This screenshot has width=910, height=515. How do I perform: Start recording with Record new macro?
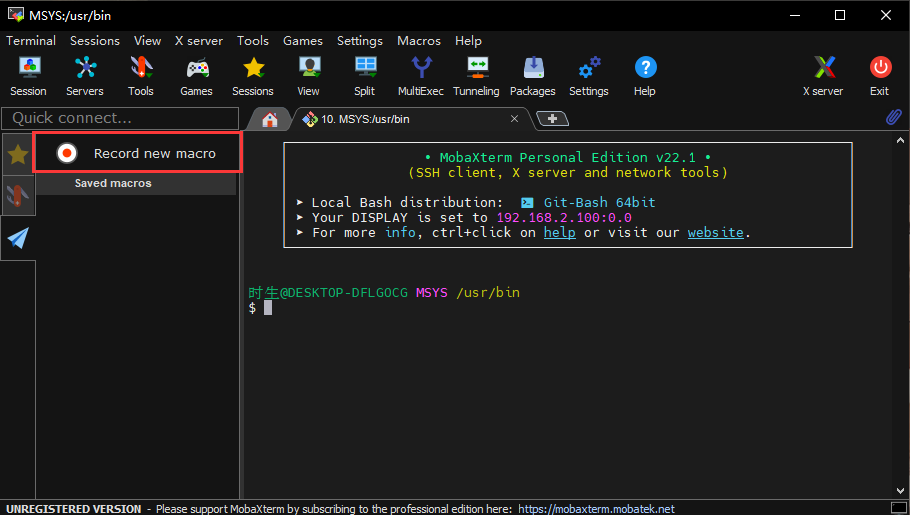138,153
